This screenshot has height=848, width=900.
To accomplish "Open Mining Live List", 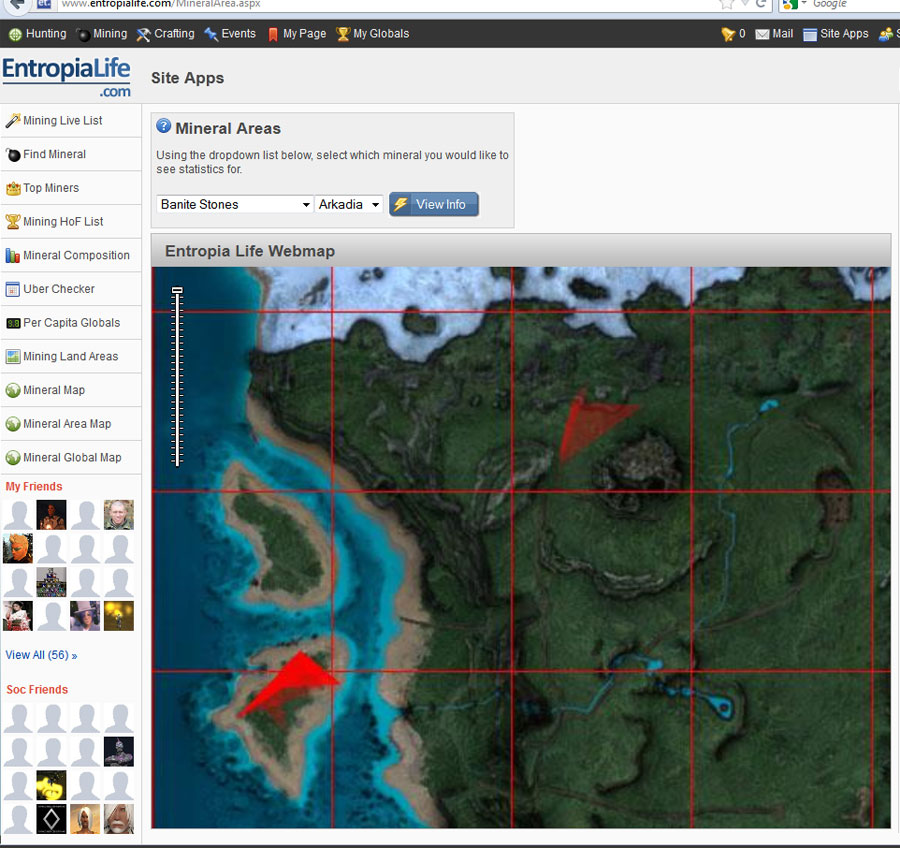I will pos(63,121).
